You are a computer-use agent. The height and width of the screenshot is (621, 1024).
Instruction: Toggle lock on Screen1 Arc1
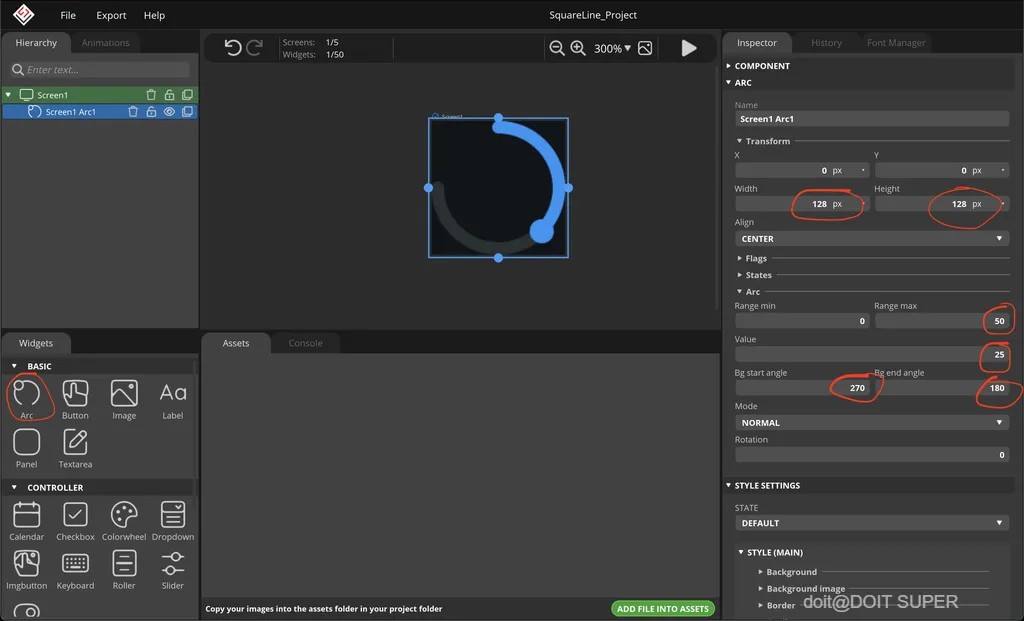pyautogui.click(x=151, y=112)
